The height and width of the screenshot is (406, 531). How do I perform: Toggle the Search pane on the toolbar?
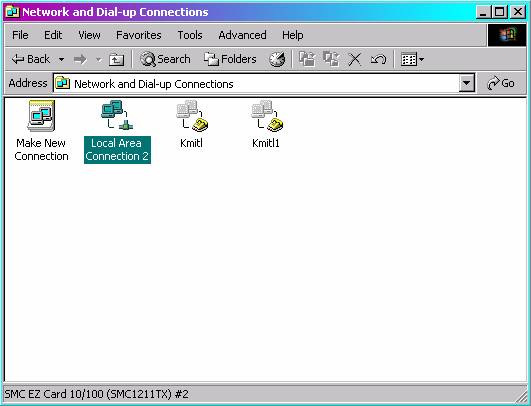pyautogui.click(x=165, y=59)
